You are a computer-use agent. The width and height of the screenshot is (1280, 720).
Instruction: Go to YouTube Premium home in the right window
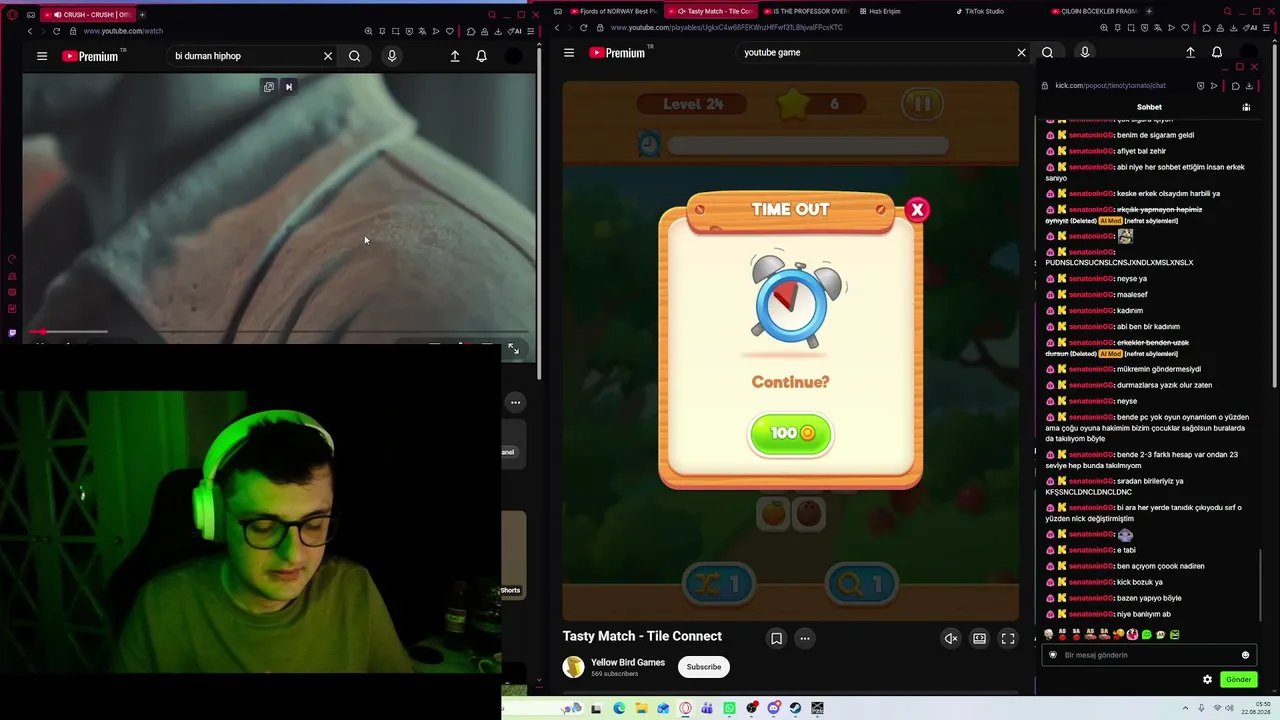618,53
